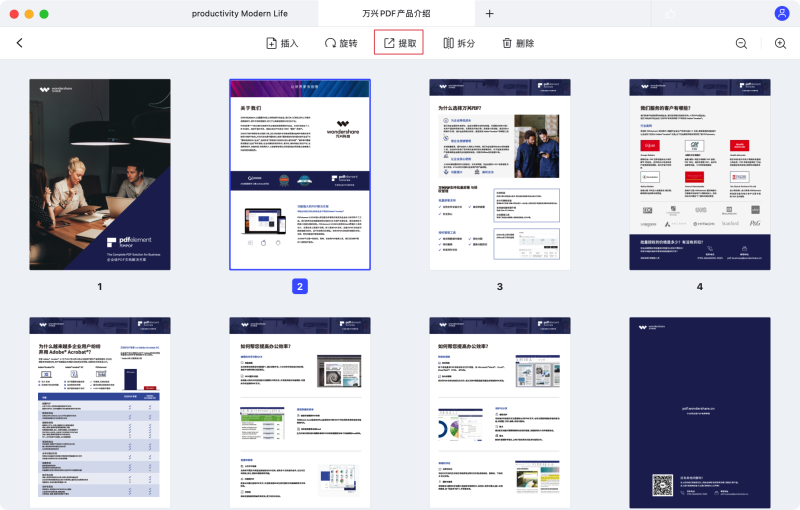Viewport: 800px width, 510px height.
Task: Select page 4 customers thumbnail
Action: pyautogui.click(x=700, y=174)
